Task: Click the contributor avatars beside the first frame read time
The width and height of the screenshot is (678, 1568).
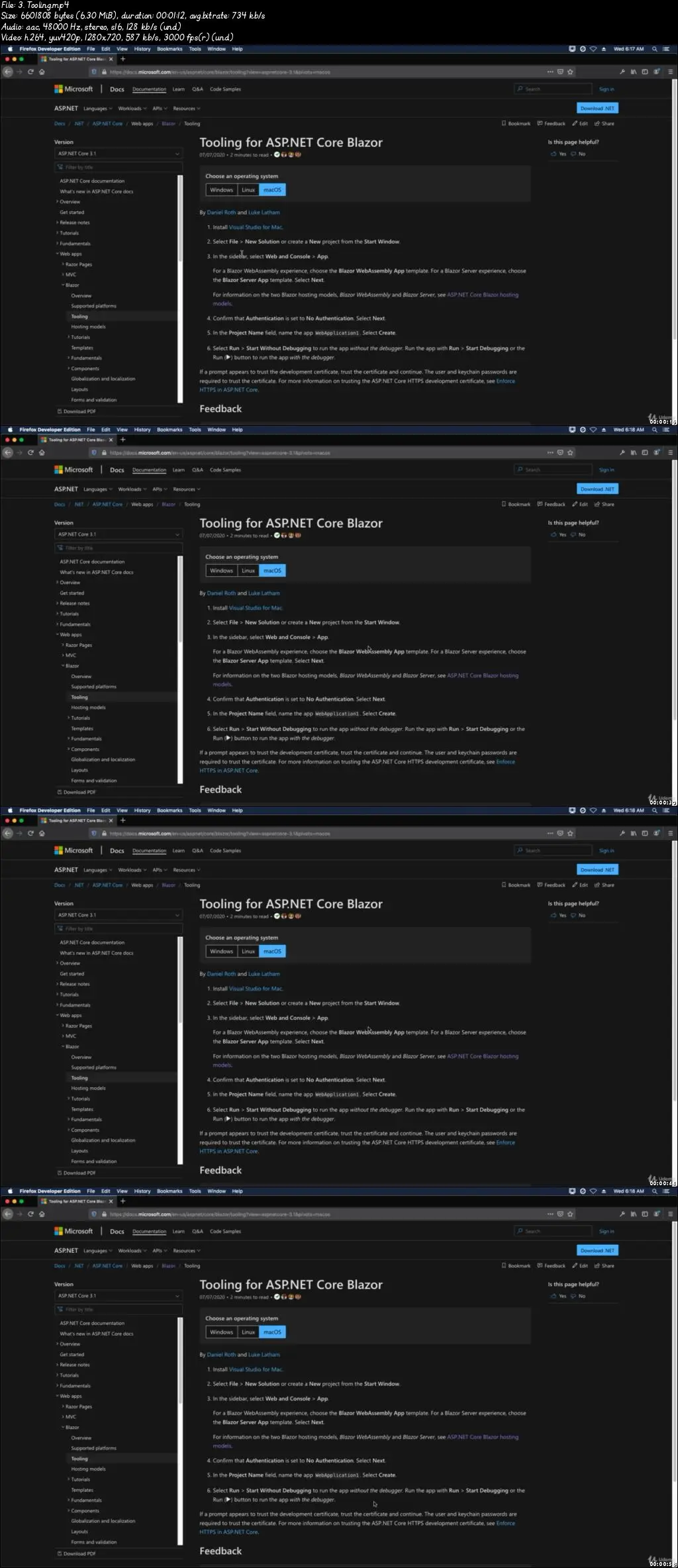Action: 288,155
